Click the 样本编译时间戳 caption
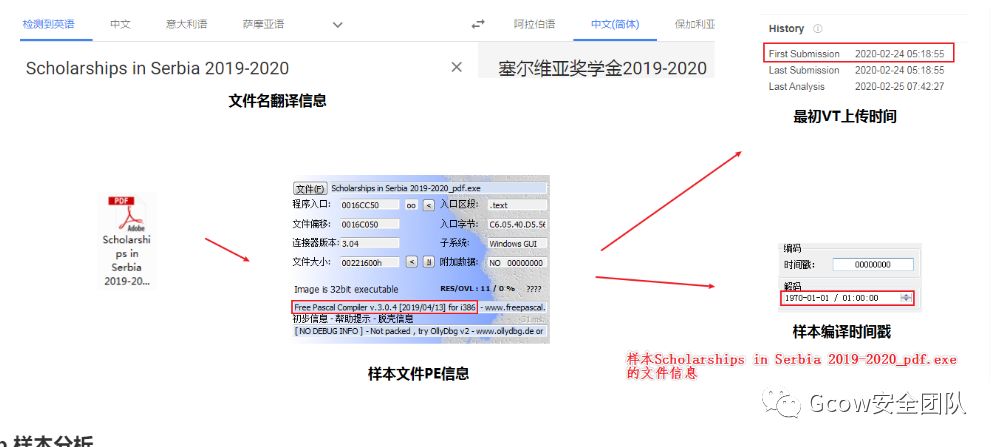The height and width of the screenshot is (447, 999). click(x=842, y=331)
